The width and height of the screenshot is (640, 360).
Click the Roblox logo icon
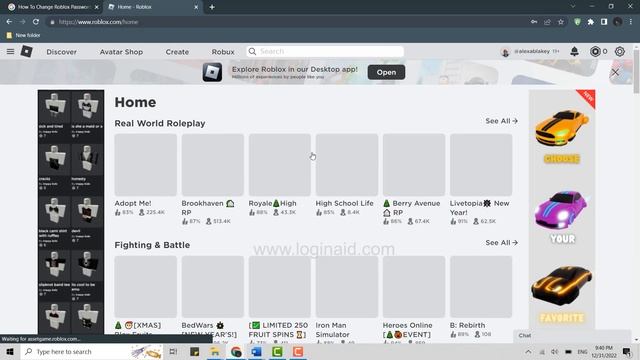[27, 51]
